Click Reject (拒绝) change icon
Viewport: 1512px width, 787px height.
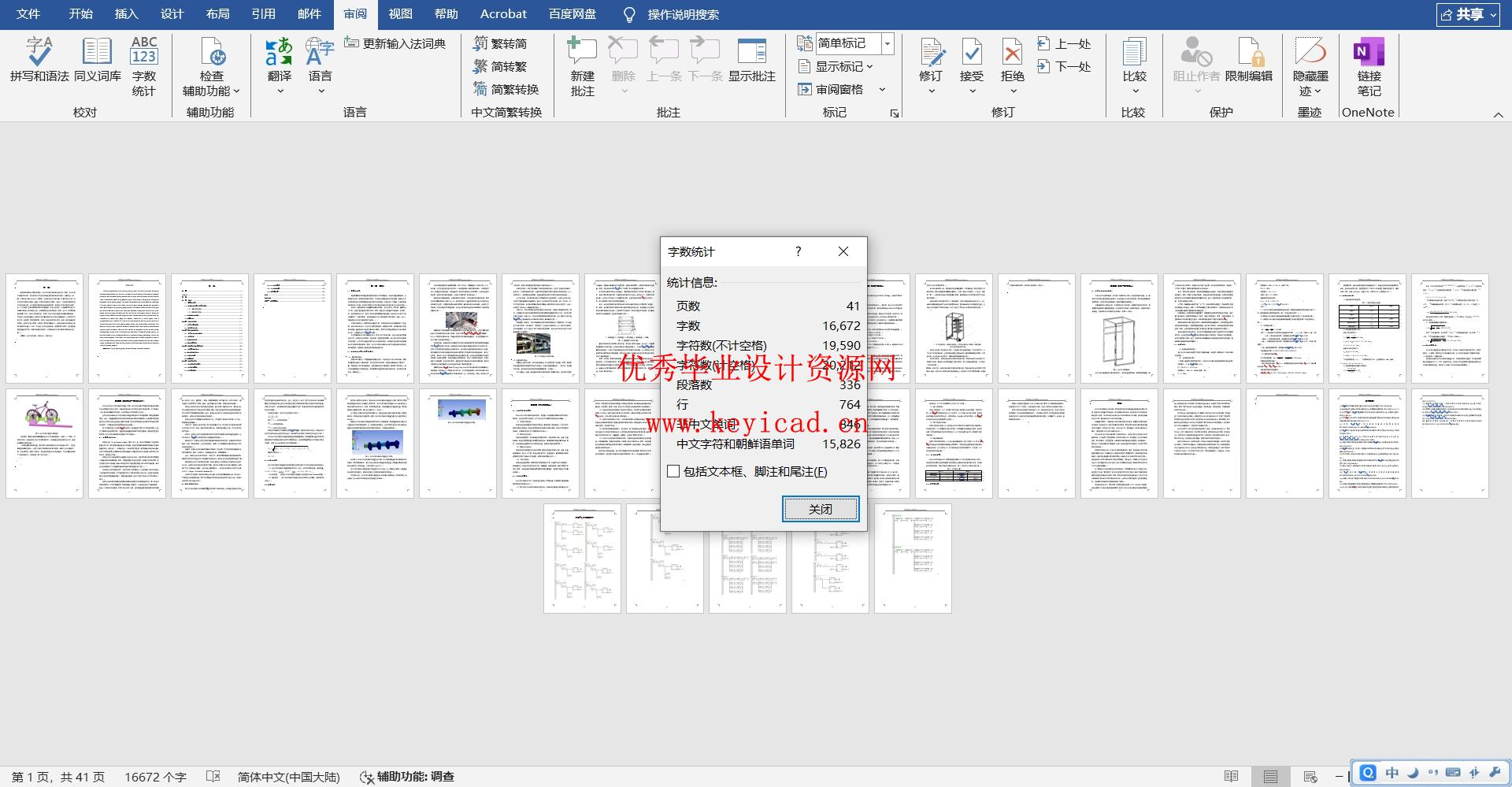coord(1013,52)
